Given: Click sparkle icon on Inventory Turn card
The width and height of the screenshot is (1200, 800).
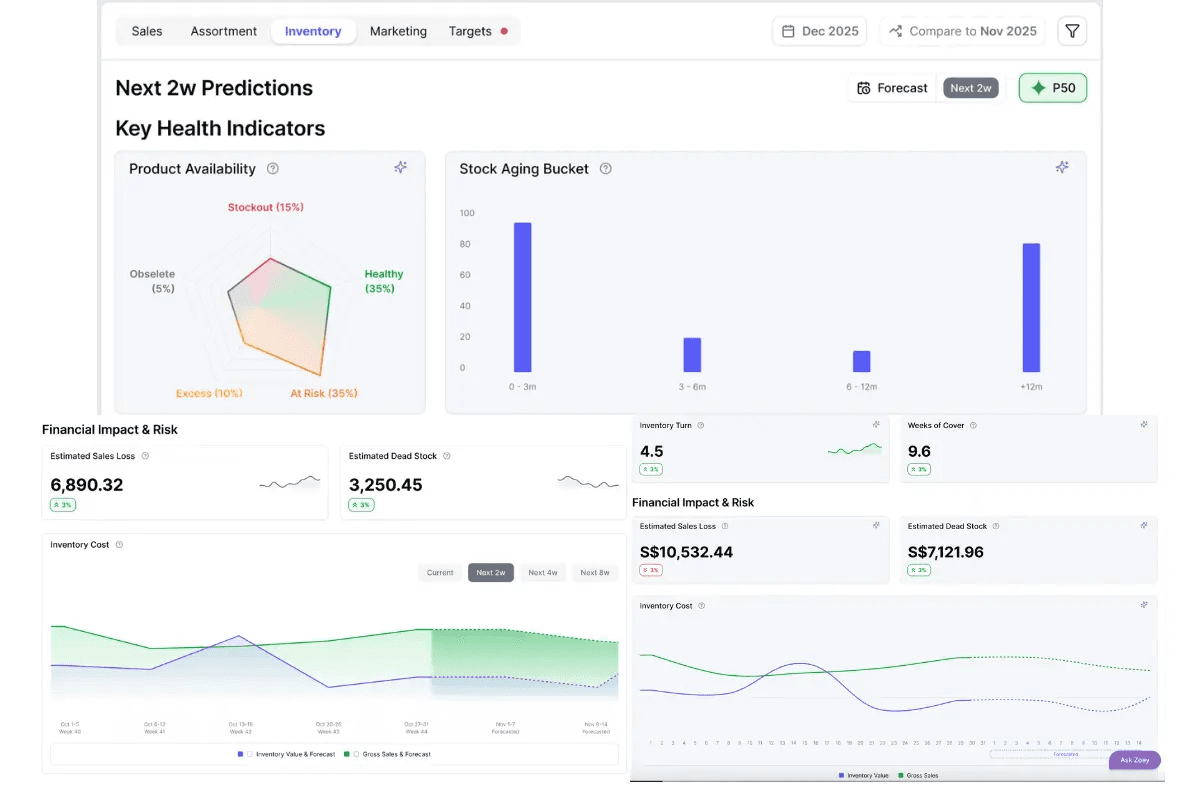Looking at the screenshot, I should coord(876,425).
